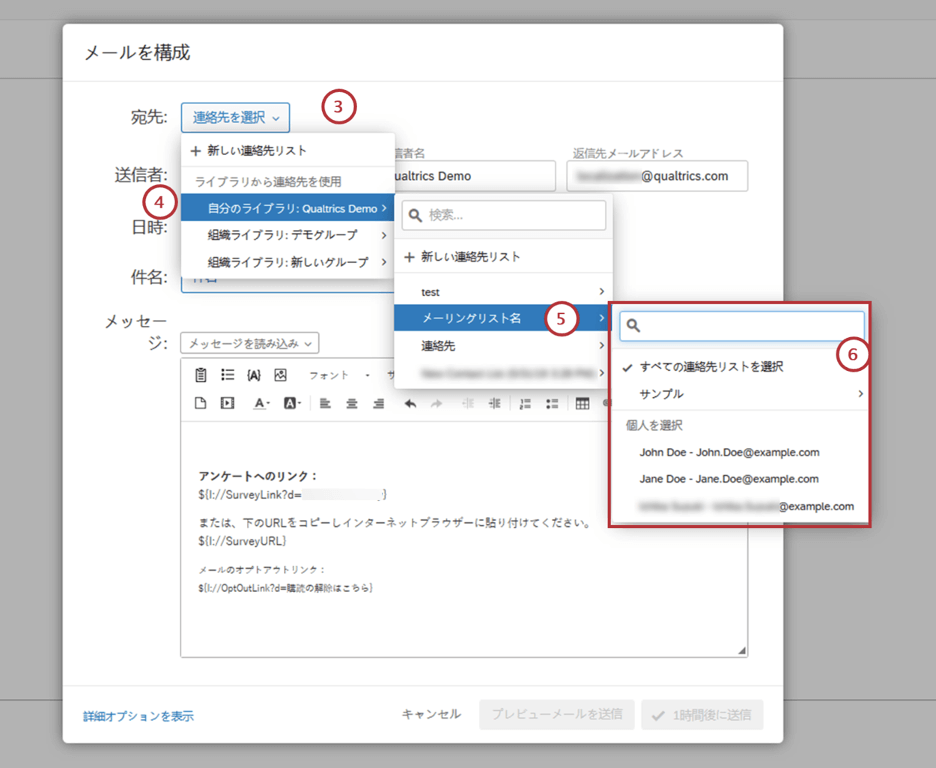
Task: Expand the サンプル submenu
Action: (x=739, y=394)
